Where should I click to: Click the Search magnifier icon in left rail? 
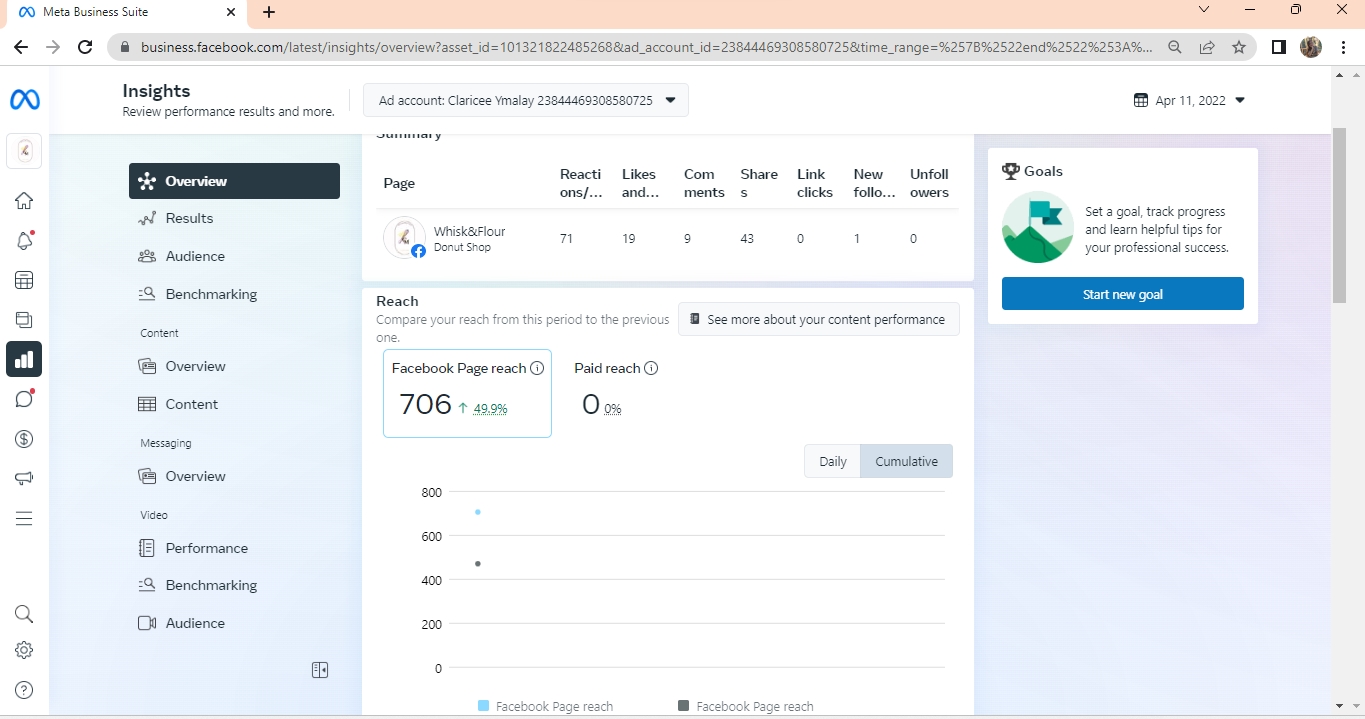[24, 614]
